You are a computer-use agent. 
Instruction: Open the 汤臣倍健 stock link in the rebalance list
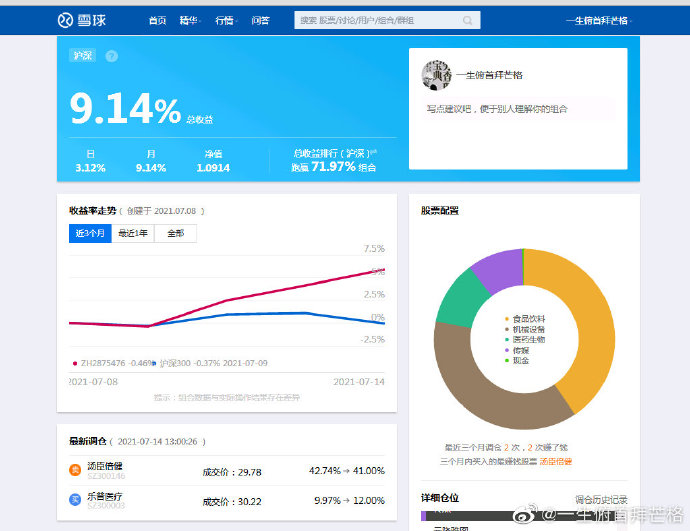click(x=105, y=465)
